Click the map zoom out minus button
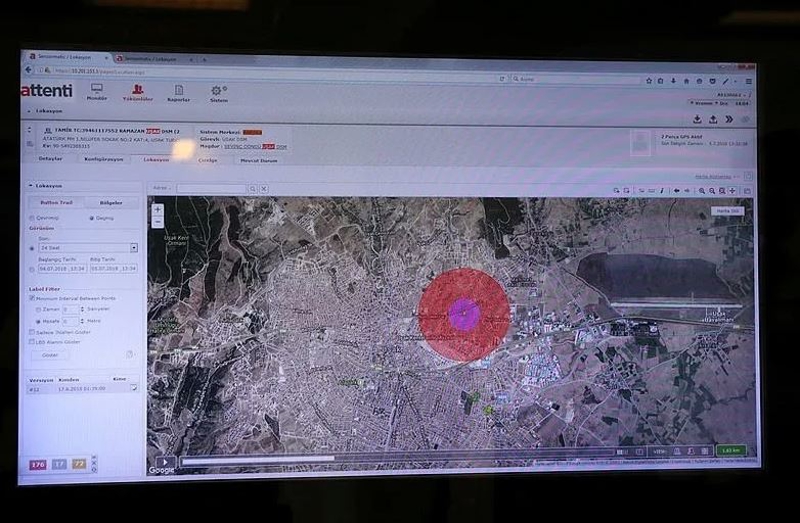Viewport: 800px width, 523px height. click(x=157, y=223)
